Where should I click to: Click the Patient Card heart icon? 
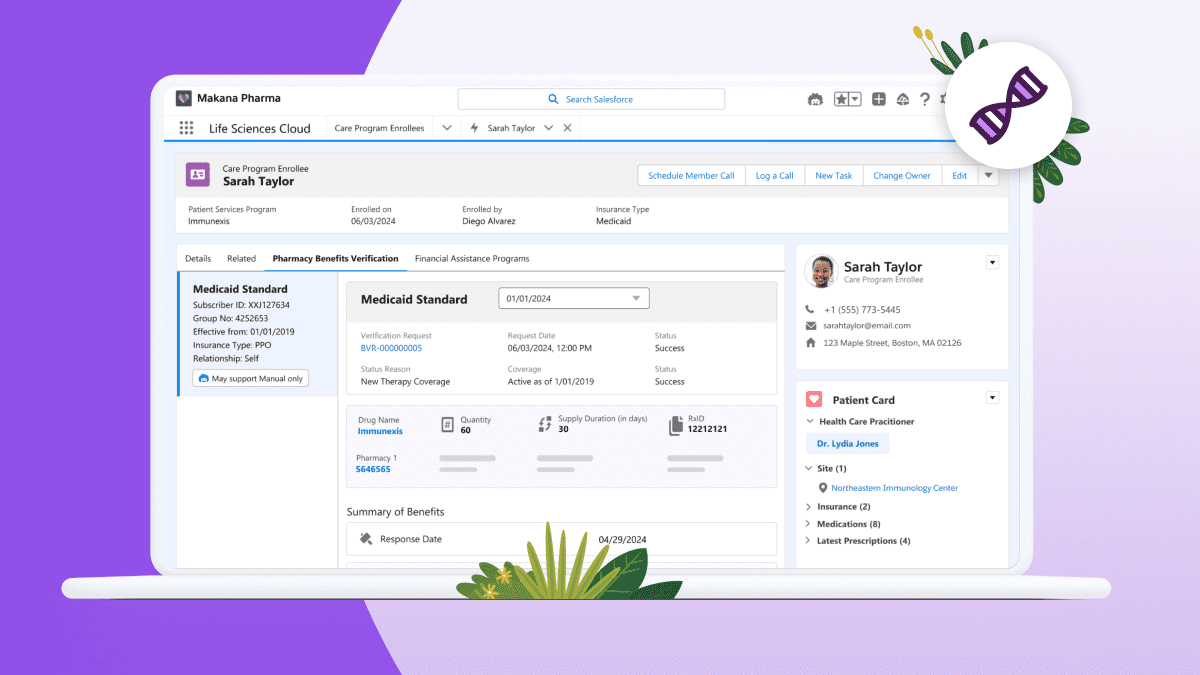(x=814, y=398)
